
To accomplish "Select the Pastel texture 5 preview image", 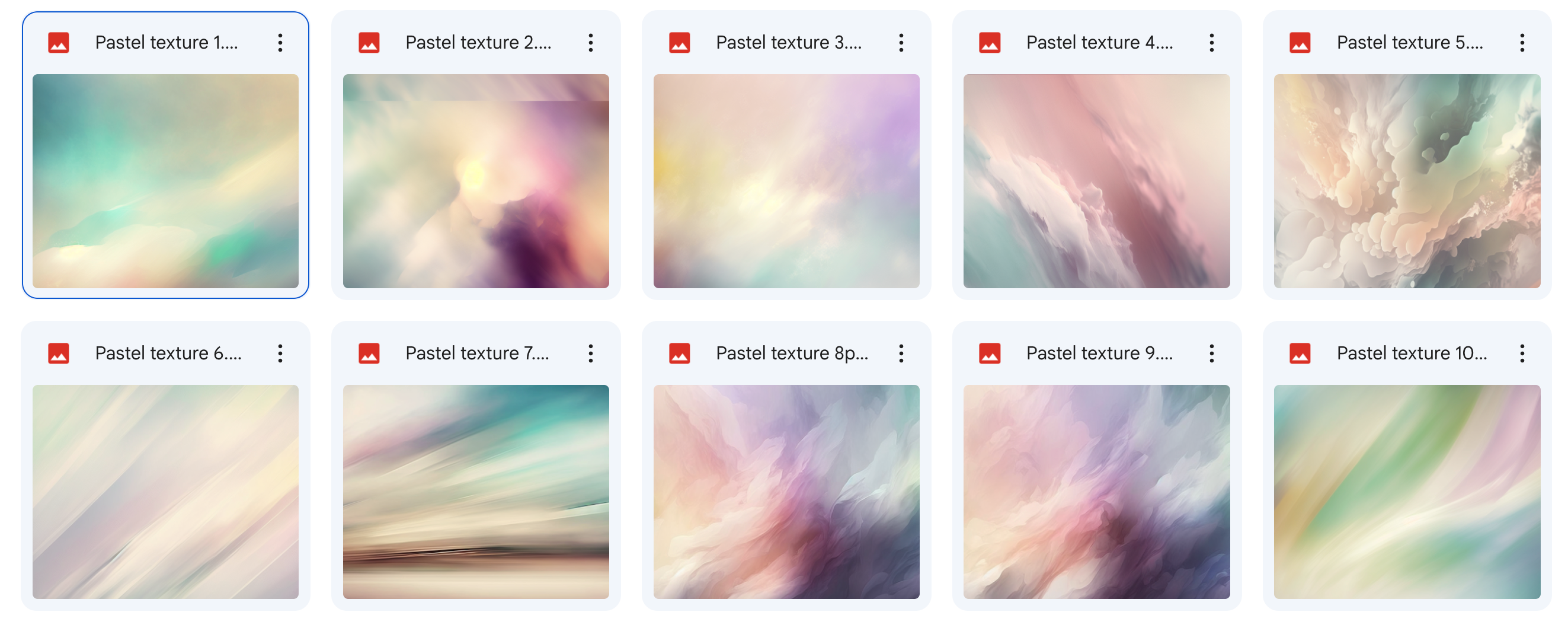I will click(x=1407, y=181).
